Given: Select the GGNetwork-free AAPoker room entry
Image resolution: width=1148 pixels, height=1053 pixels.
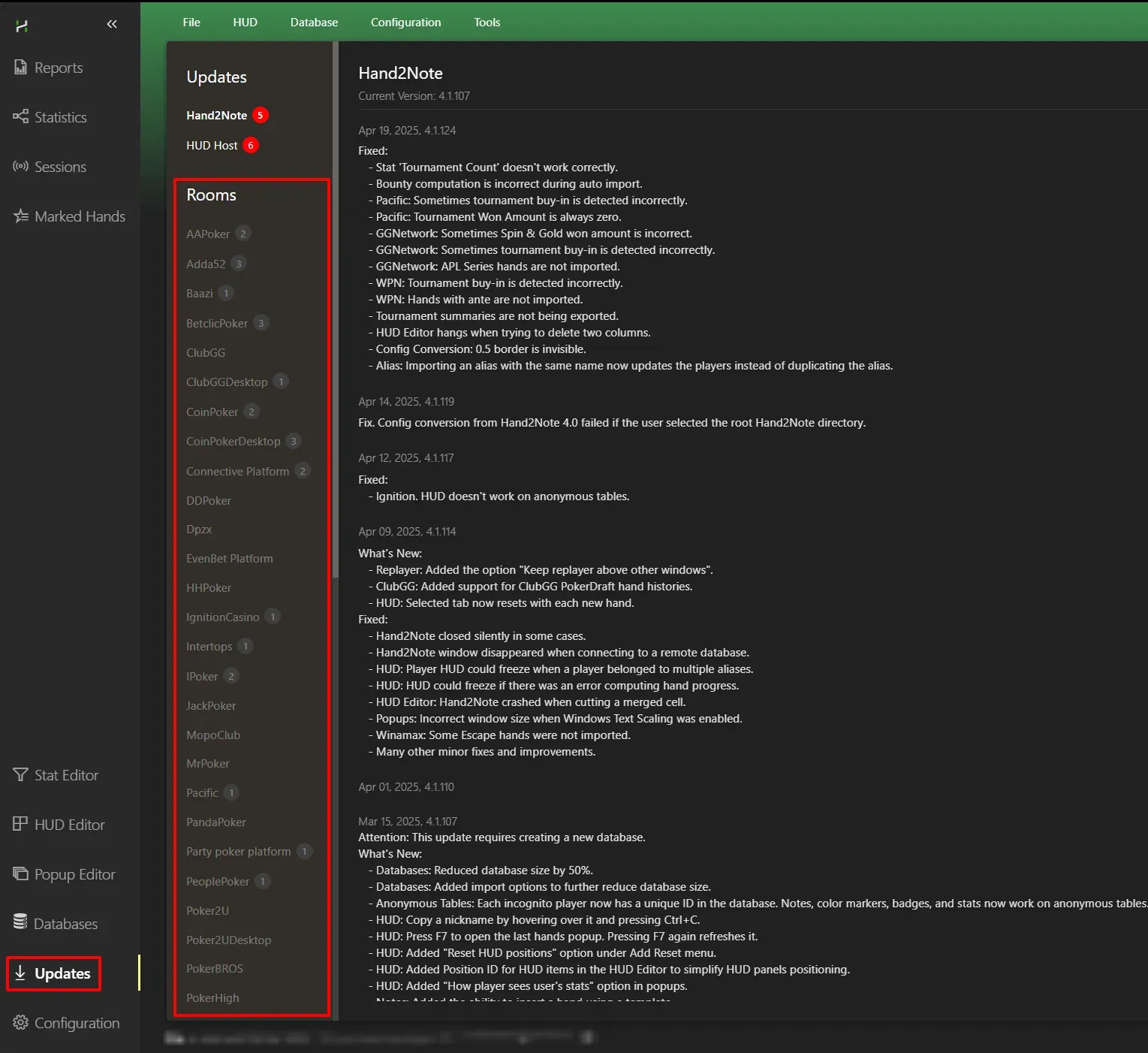Looking at the screenshot, I should pos(208,234).
